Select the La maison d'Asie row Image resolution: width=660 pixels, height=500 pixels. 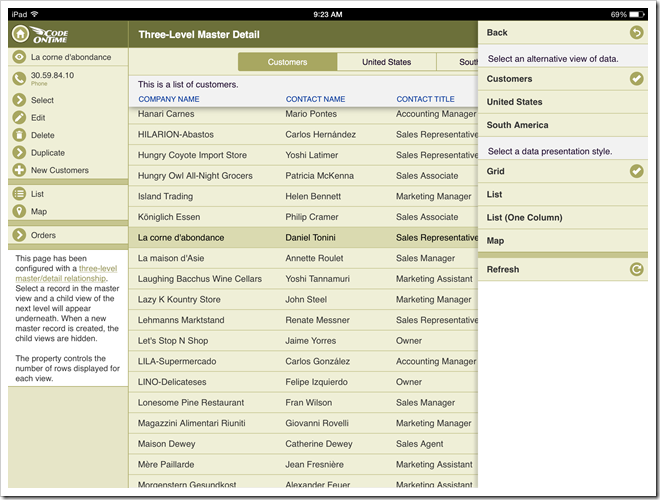coord(303,258)
